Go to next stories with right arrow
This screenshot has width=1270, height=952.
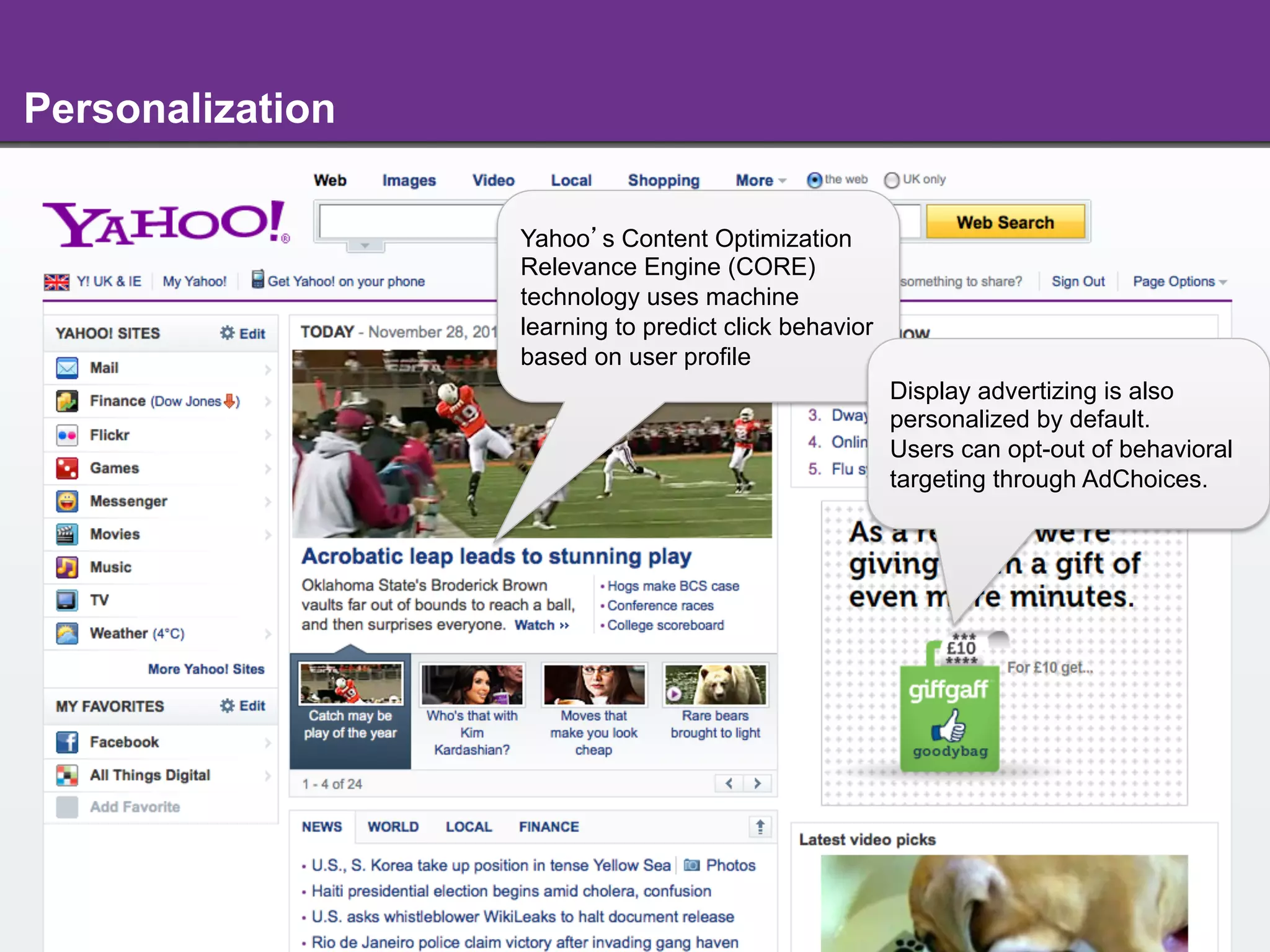pos(757,783)
